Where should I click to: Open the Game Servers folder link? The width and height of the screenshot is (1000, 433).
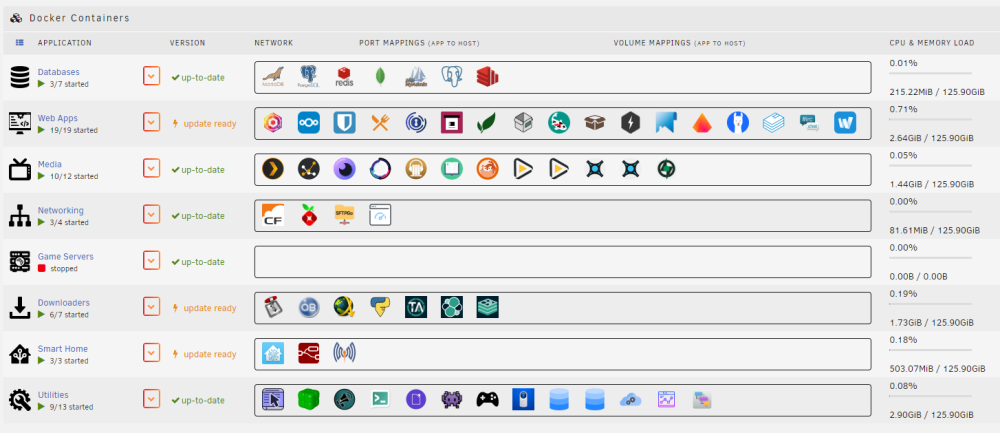(66, 256)
